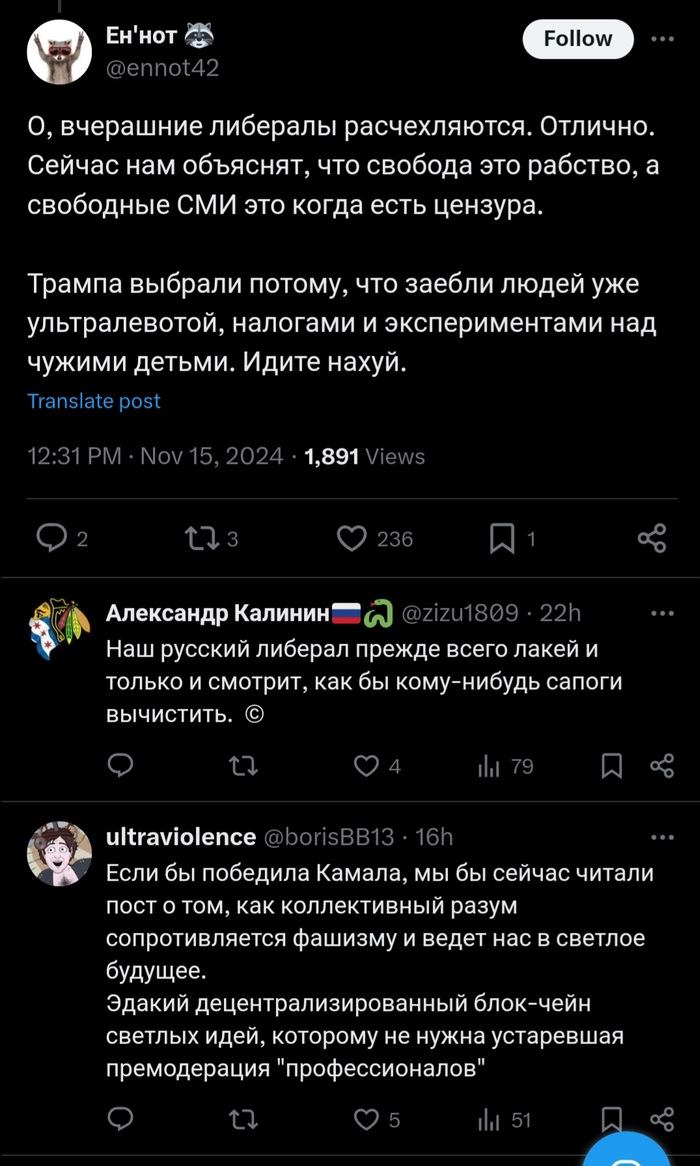The height and width of the screenshot is (1166, 700).
Task: Open more options for ennot42 post
Action: [662, 39]
